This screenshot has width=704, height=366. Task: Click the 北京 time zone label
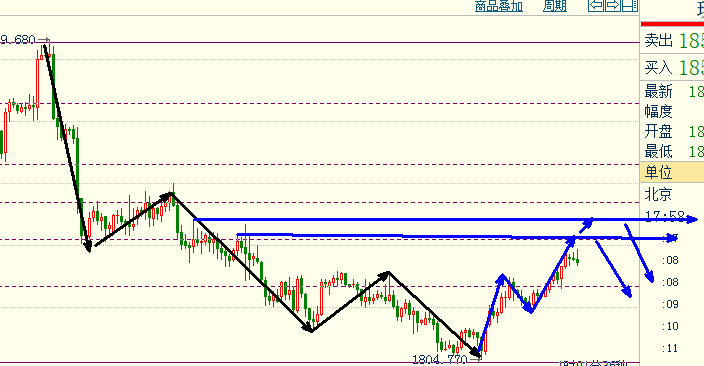tap(658, 194)
